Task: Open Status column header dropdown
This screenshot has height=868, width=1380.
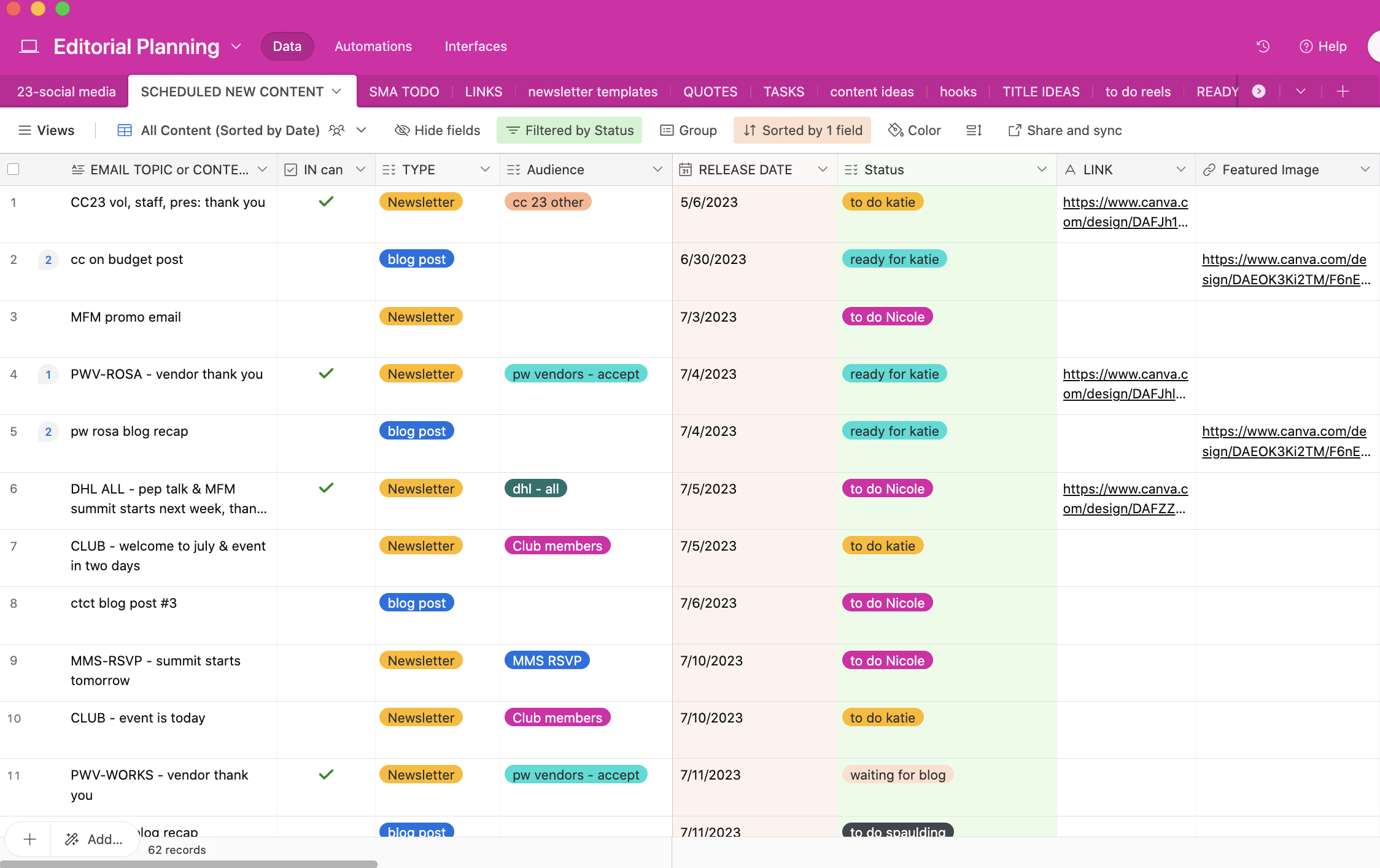Action: tap(1042, 169)
